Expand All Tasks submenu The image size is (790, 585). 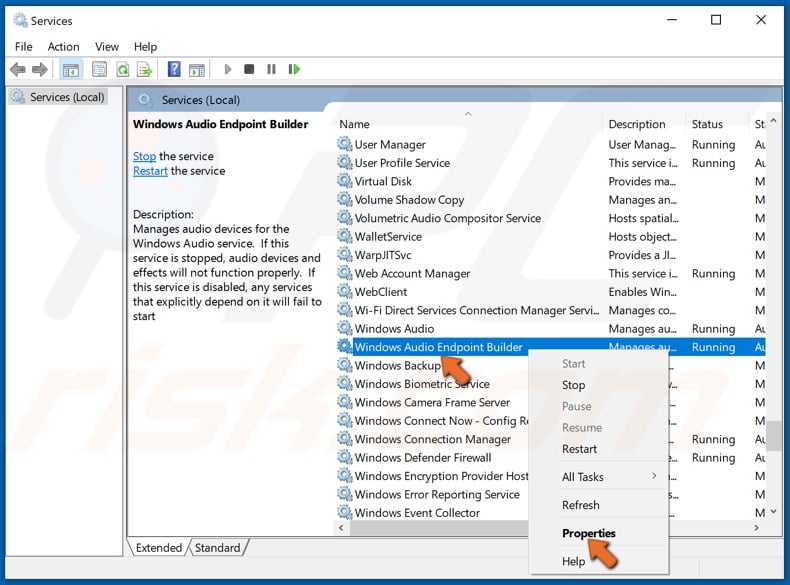[x=599, y=477]
